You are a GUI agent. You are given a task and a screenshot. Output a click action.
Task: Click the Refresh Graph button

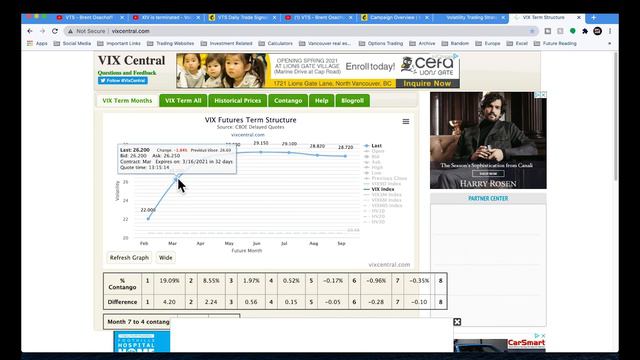pyautogui.click(x=129, y=258)
